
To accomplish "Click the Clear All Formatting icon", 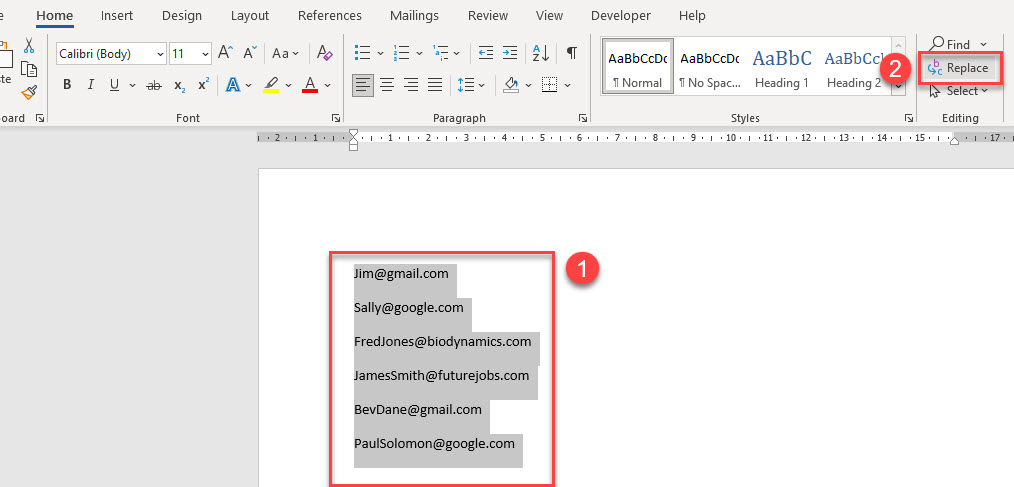I will 324,54.
